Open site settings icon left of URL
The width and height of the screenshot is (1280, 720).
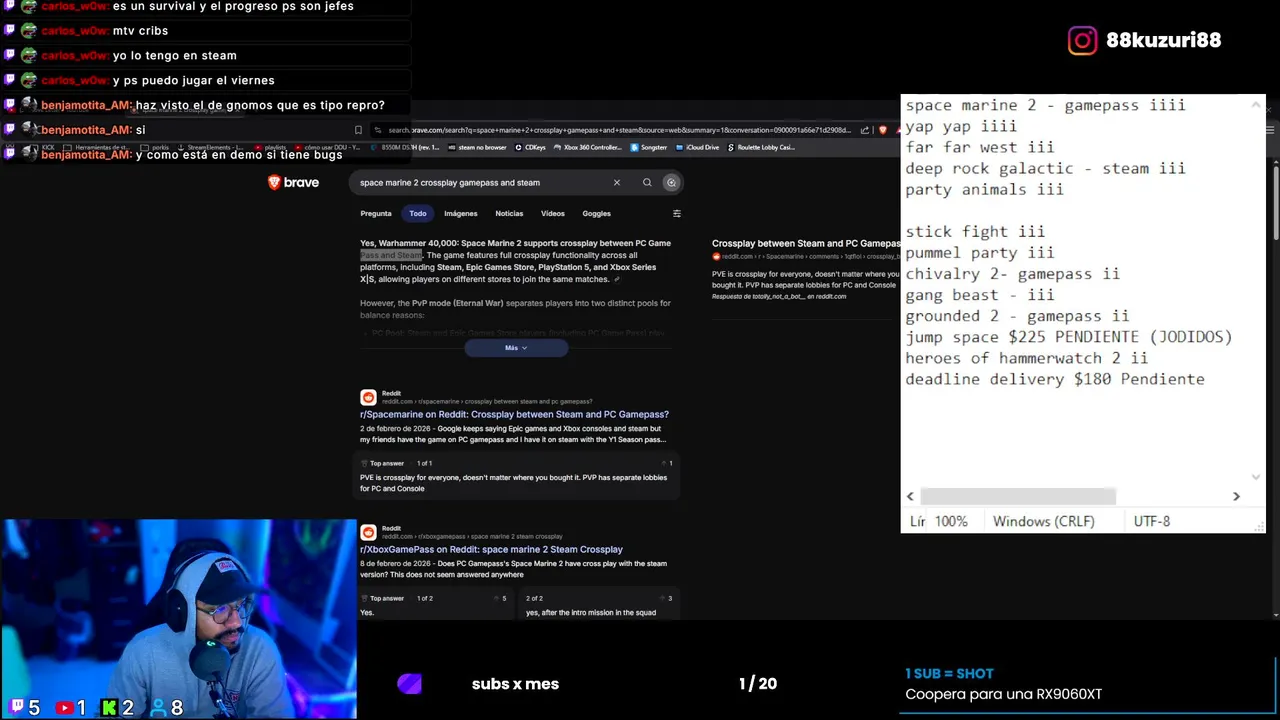(378, 130)
